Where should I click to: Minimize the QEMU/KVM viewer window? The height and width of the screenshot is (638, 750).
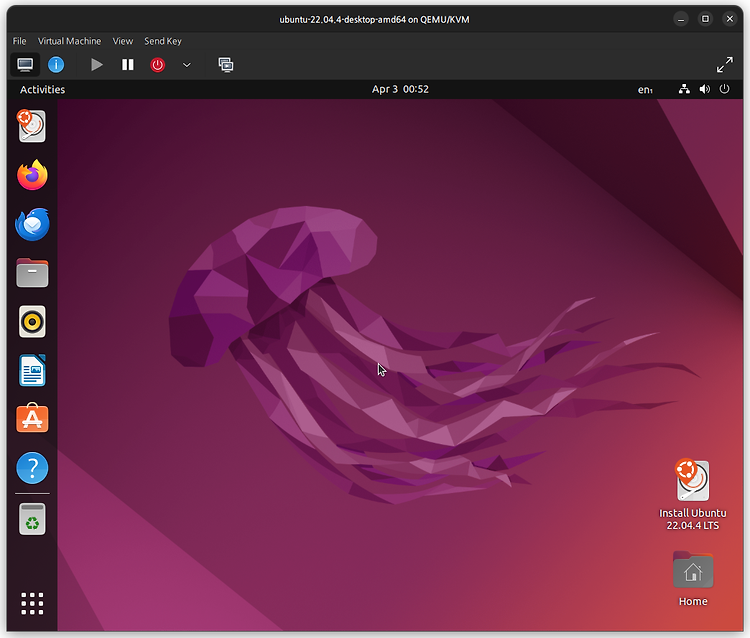click(x=681, y=19)
